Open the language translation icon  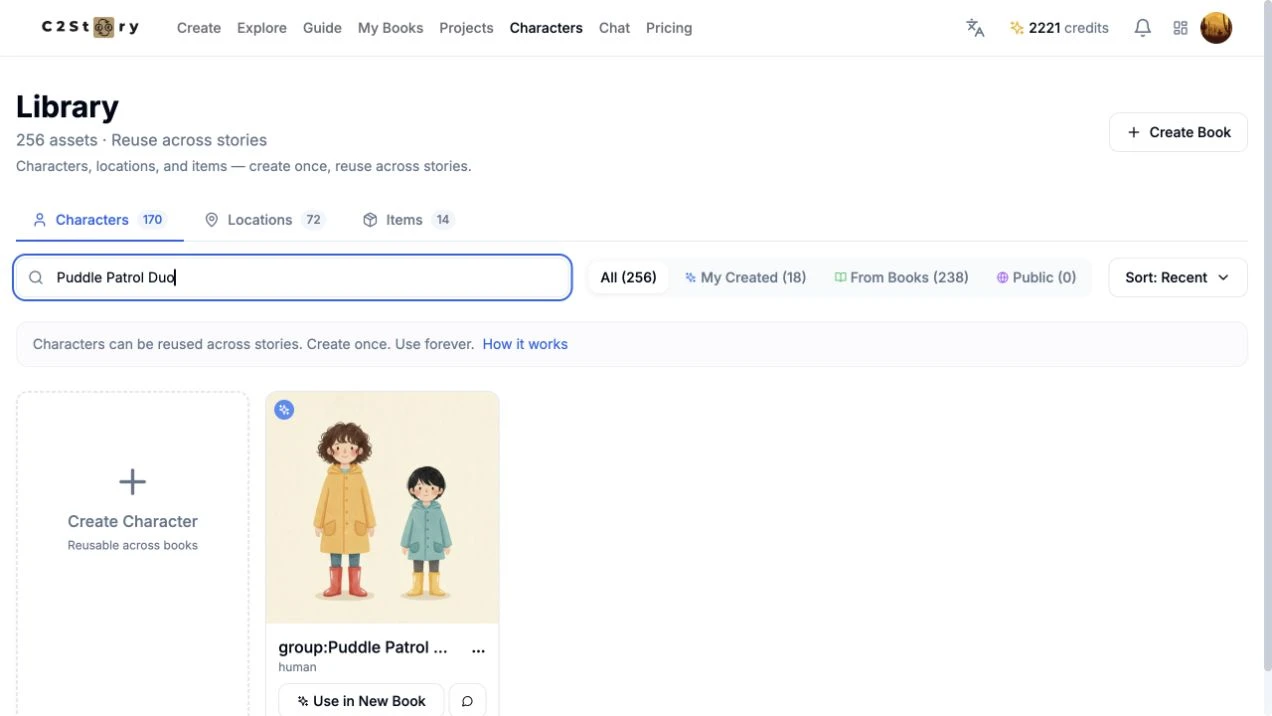975,28
